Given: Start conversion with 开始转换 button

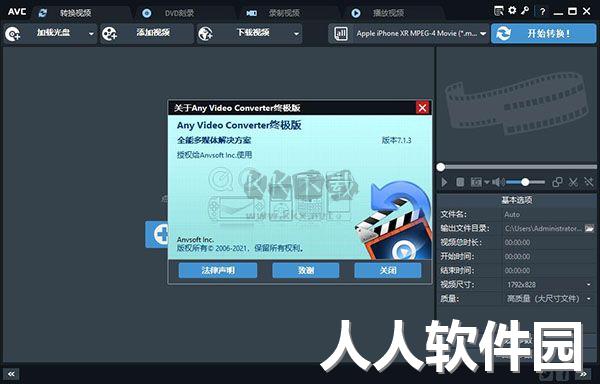Looking at the screenshot, I should point(543,34).
